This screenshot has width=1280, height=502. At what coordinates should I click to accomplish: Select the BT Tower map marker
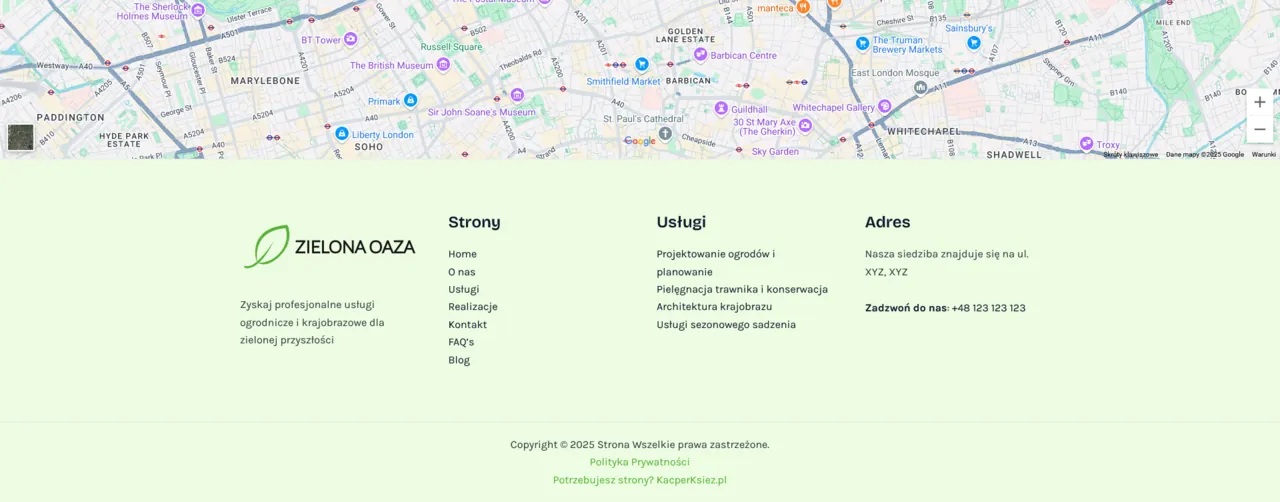tap(351, 40)
